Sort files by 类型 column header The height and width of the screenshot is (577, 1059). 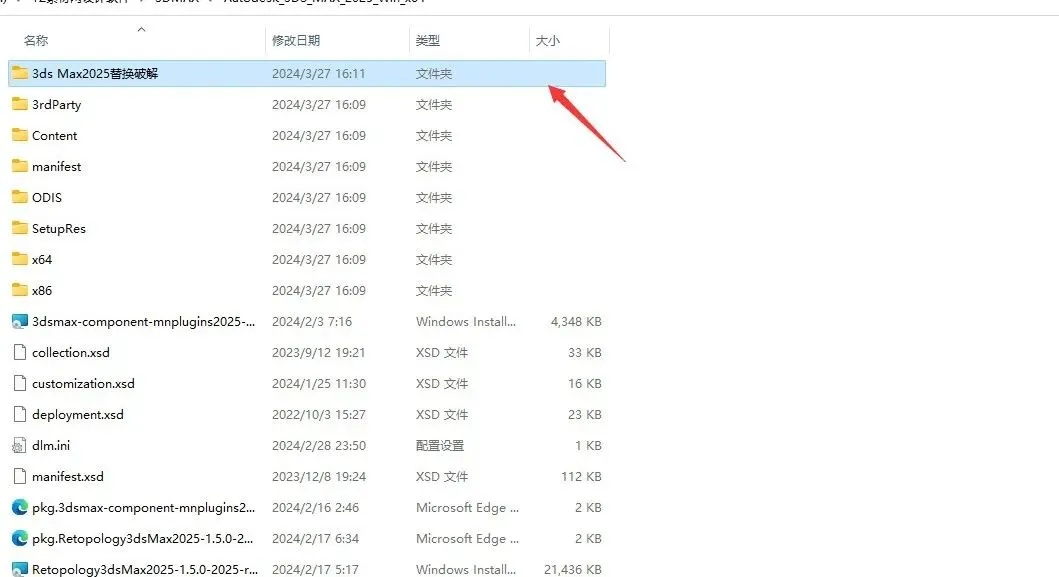(428, 41)
